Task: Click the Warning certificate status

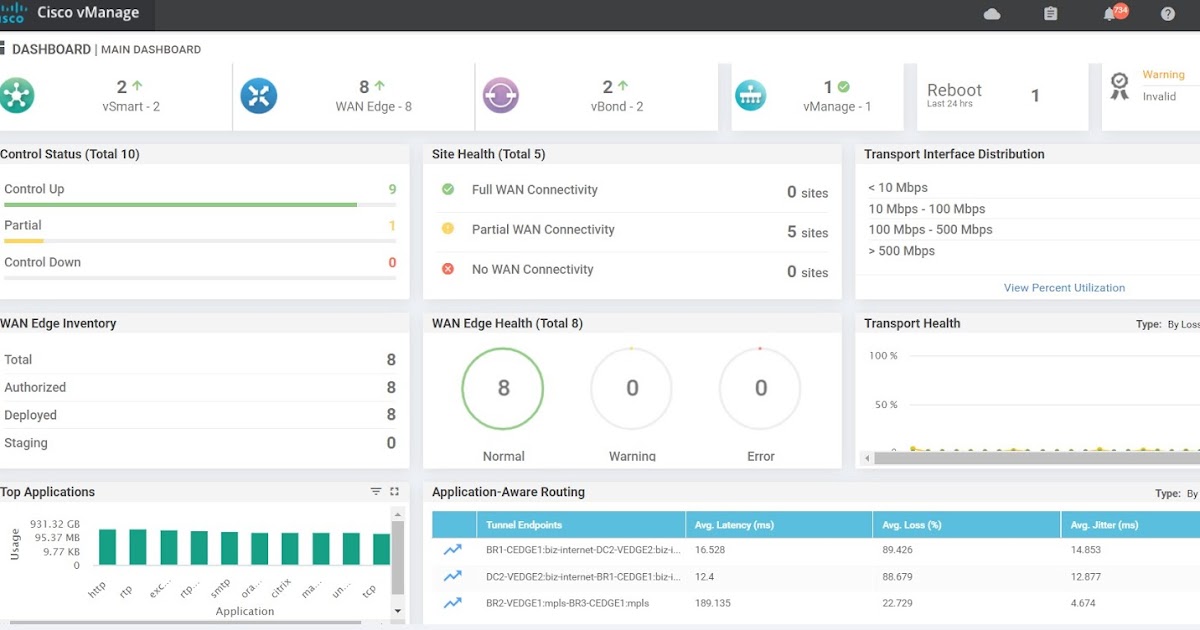Action: pyautogui.click(x=1163, y=74)
